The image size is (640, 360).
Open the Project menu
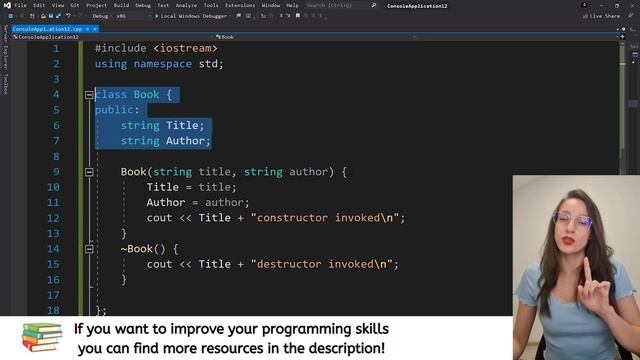pyautogui.click(x=96, y=5)
